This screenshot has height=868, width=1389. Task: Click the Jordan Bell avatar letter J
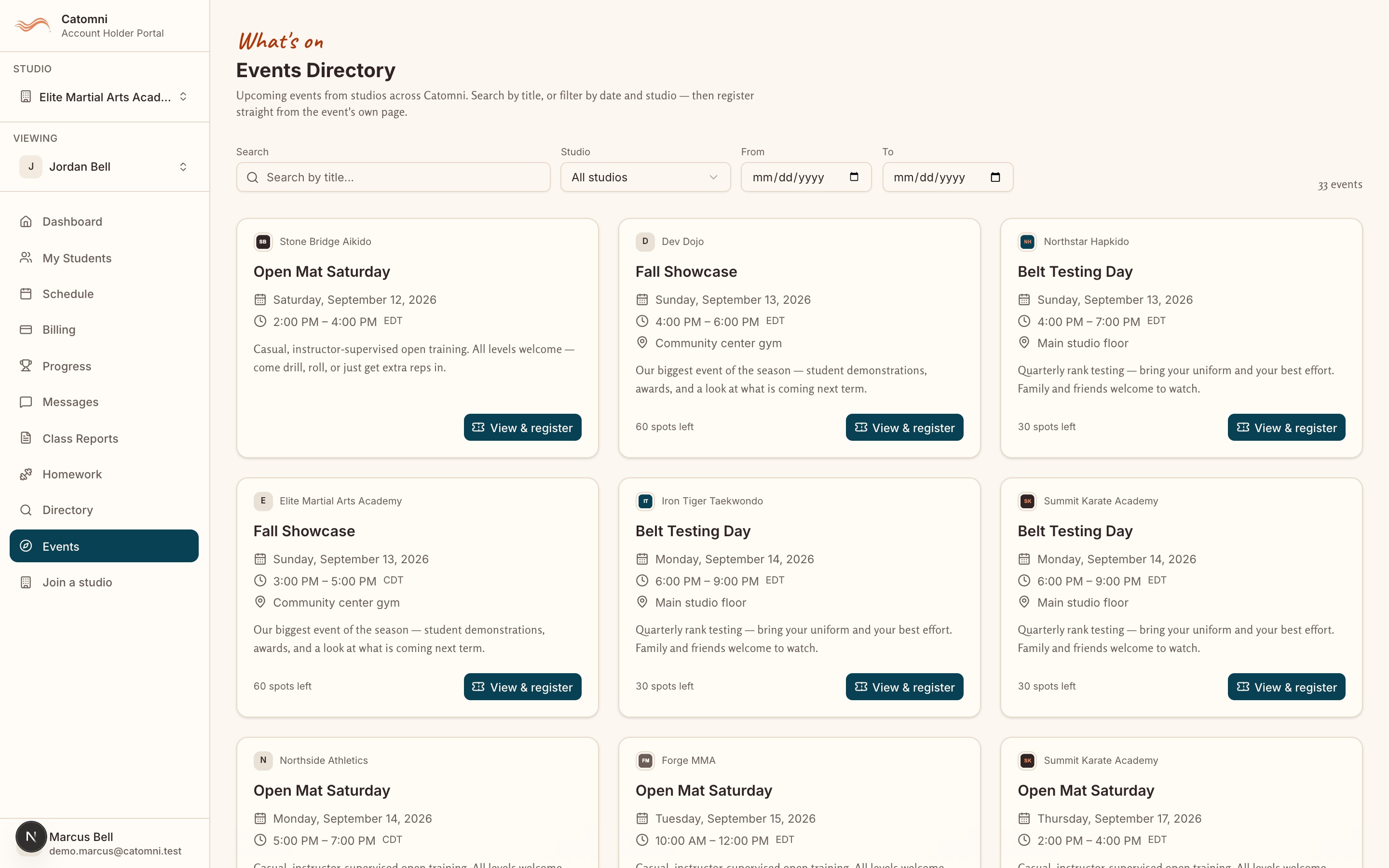(31, 166)
